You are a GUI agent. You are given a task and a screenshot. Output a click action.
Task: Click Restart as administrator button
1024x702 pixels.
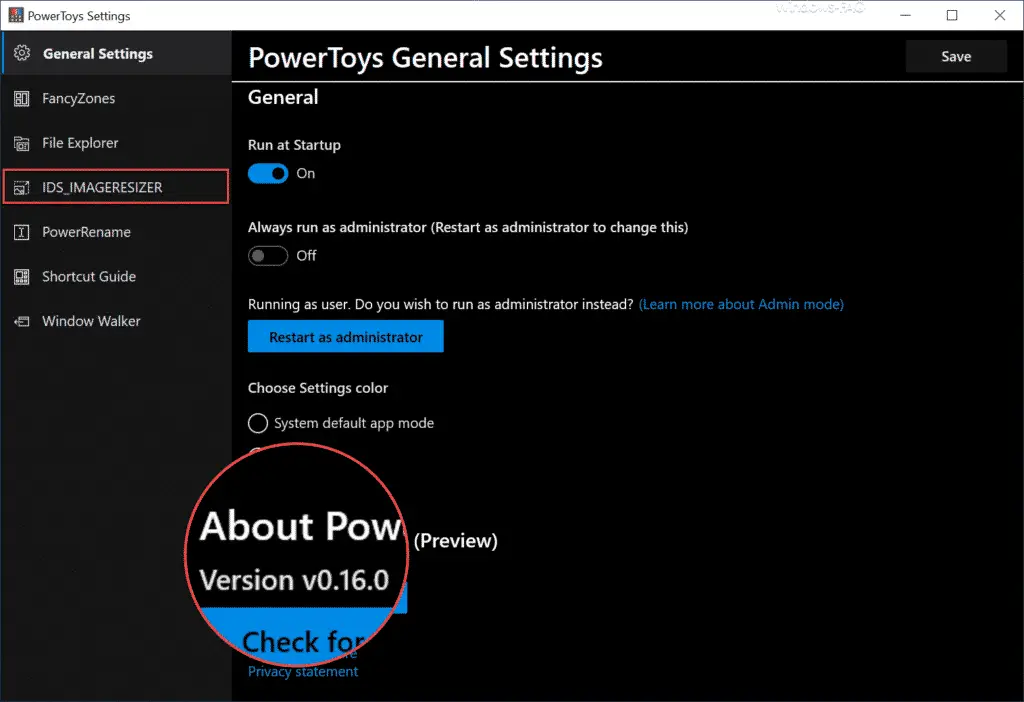click(345, 336)
